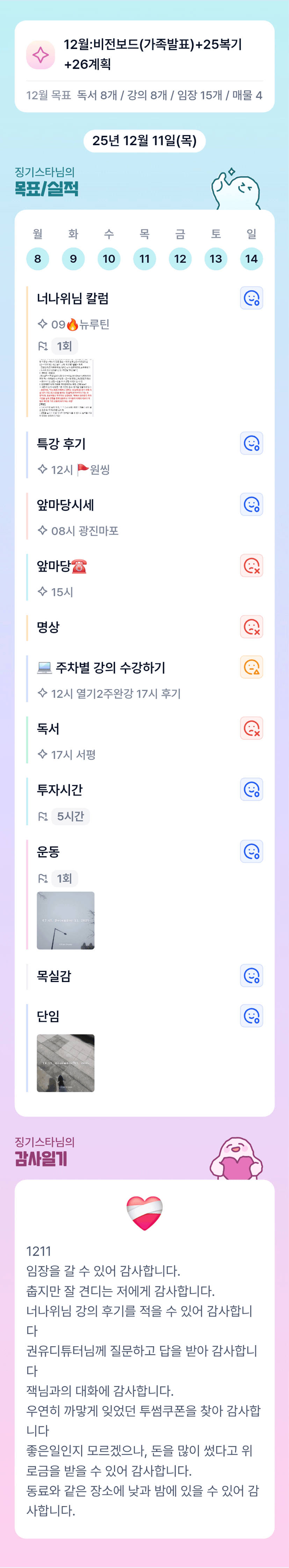
Task: Open the 너나위님 칼럼 text screenshot thumbnail
Action: 66,387
